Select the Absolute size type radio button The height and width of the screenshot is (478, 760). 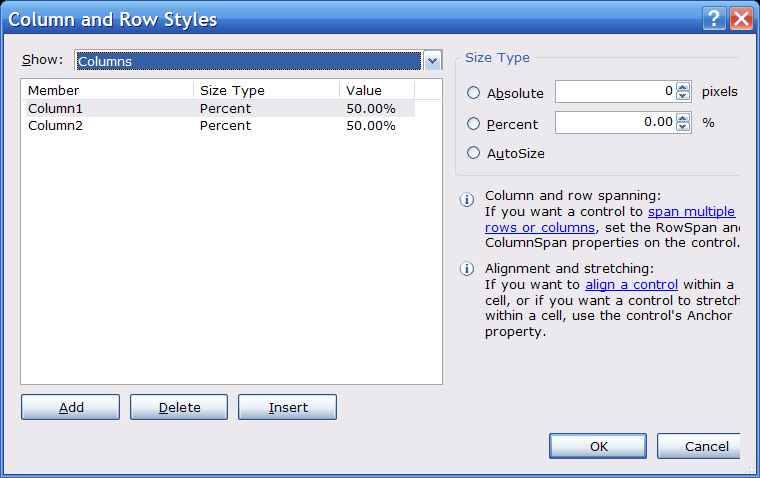(x=474, y=93)
